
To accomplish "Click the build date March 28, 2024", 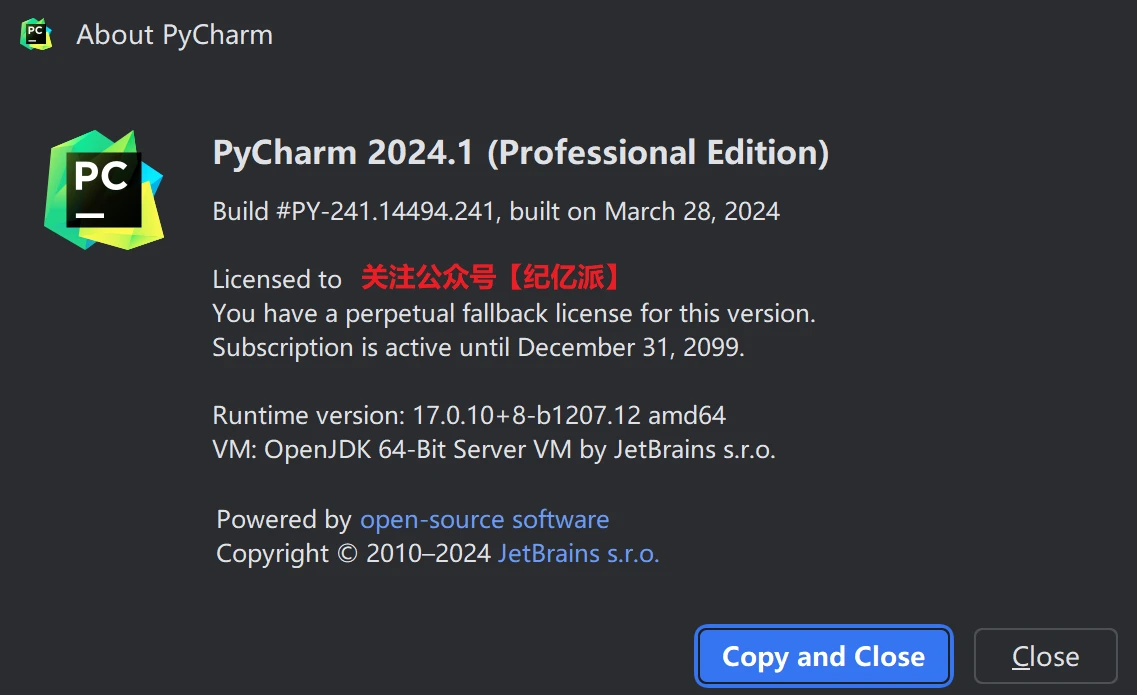I will (x=692, y=212).
